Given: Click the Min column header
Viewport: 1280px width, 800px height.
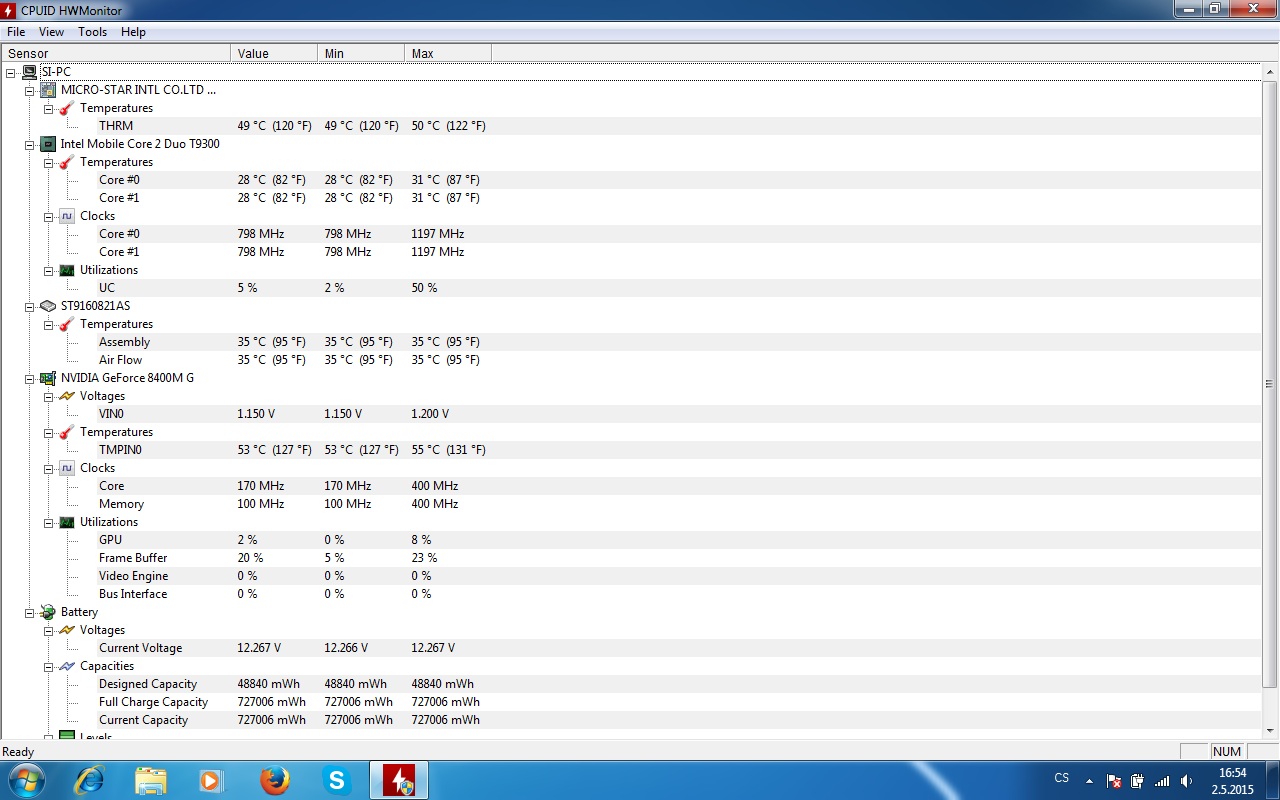Looking at the screenshot, I should [x=360, y=53].
